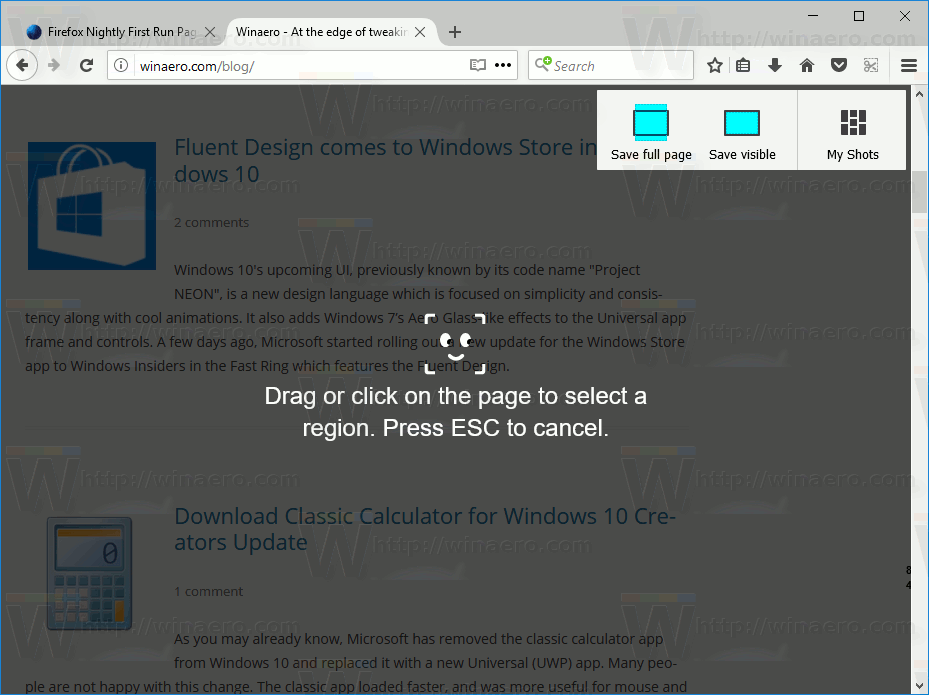
Task: Navigate back with the back arrow
Action: pyautogui.click(x=22, y=64)
